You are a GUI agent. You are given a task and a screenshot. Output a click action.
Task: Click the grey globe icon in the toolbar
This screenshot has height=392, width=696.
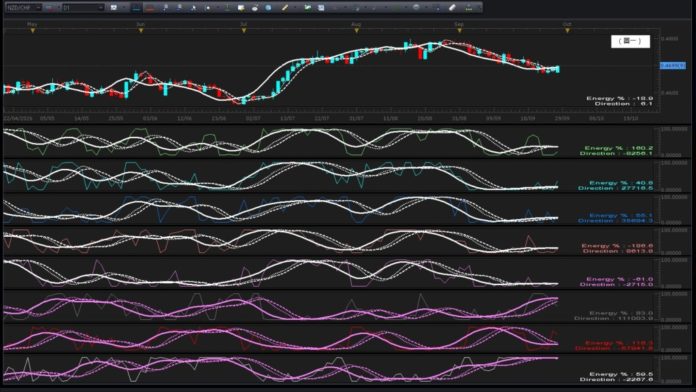point(416,7)
